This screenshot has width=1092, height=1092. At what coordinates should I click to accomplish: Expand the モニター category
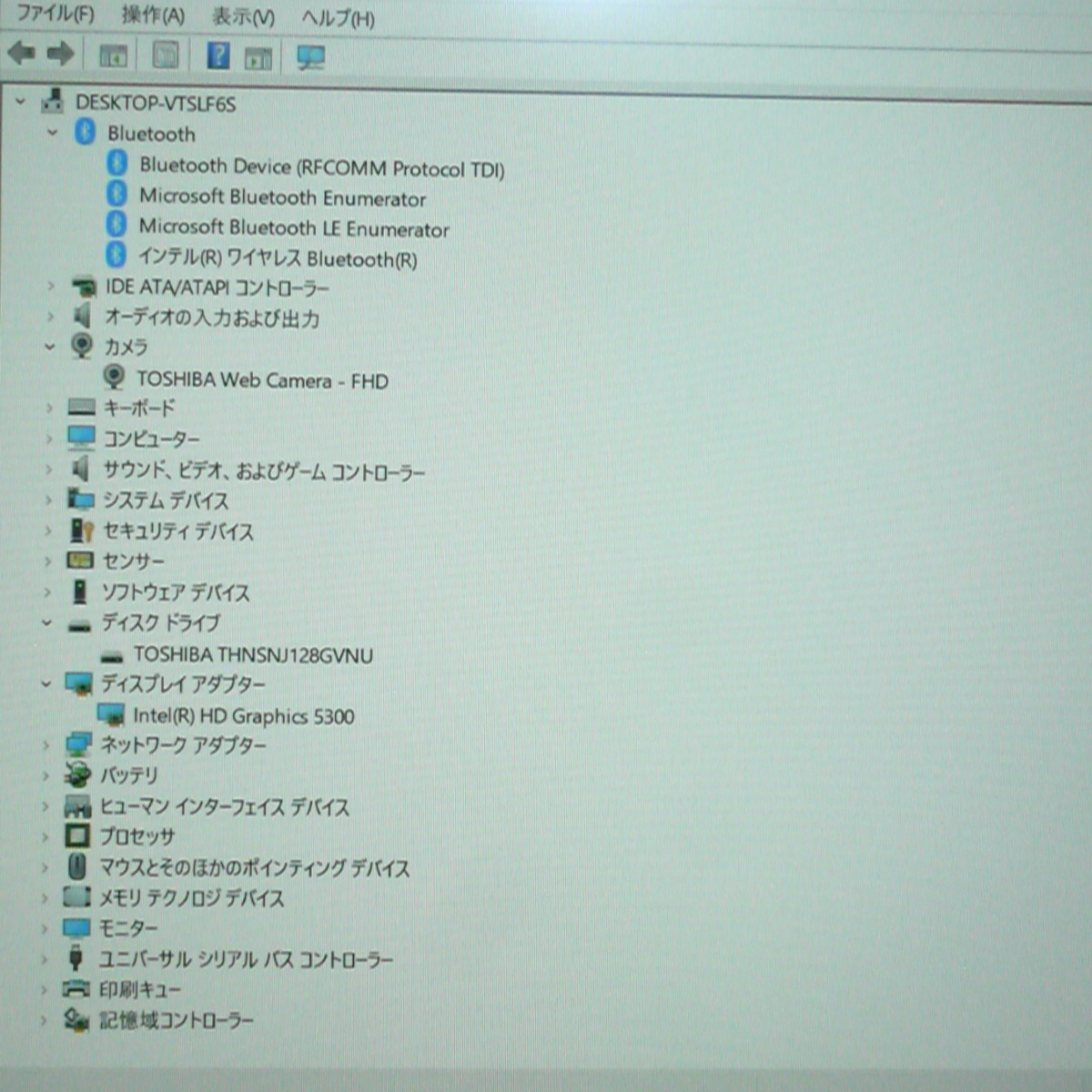coord(45,928)
